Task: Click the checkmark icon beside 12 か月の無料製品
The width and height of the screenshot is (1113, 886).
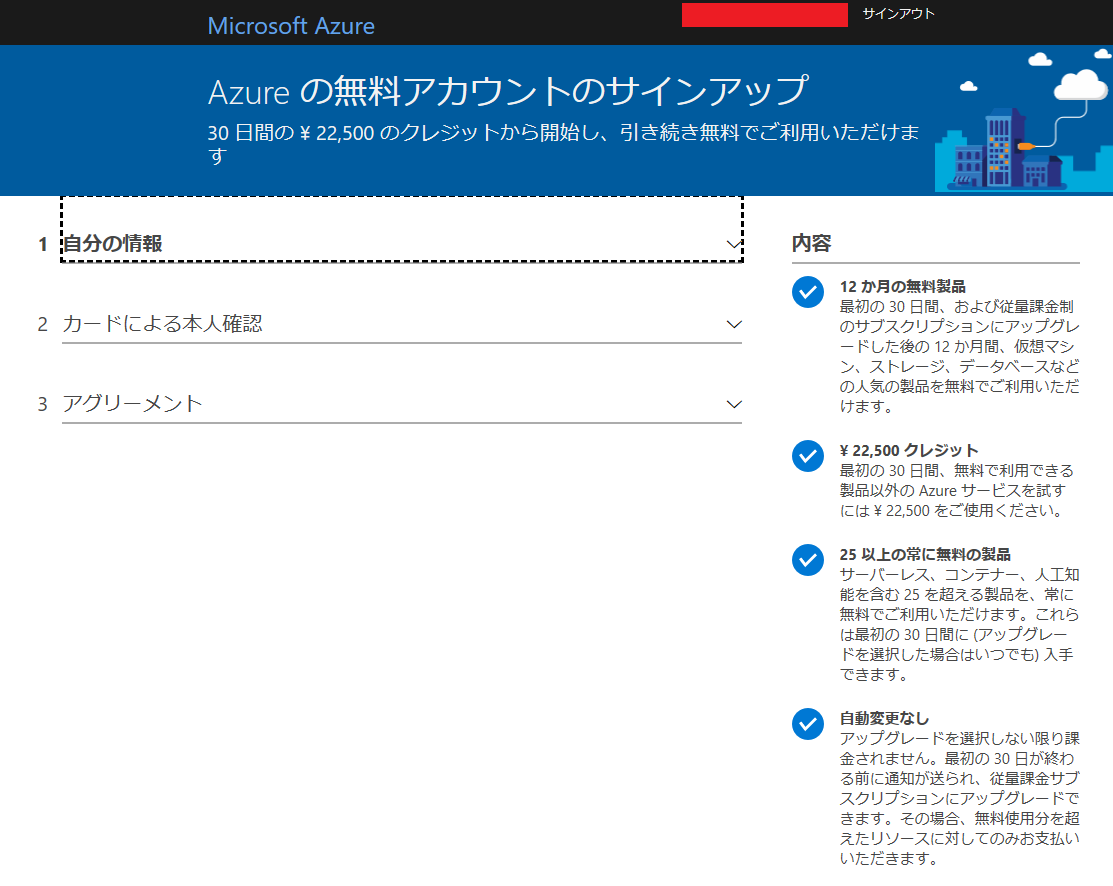Action: 807,293
